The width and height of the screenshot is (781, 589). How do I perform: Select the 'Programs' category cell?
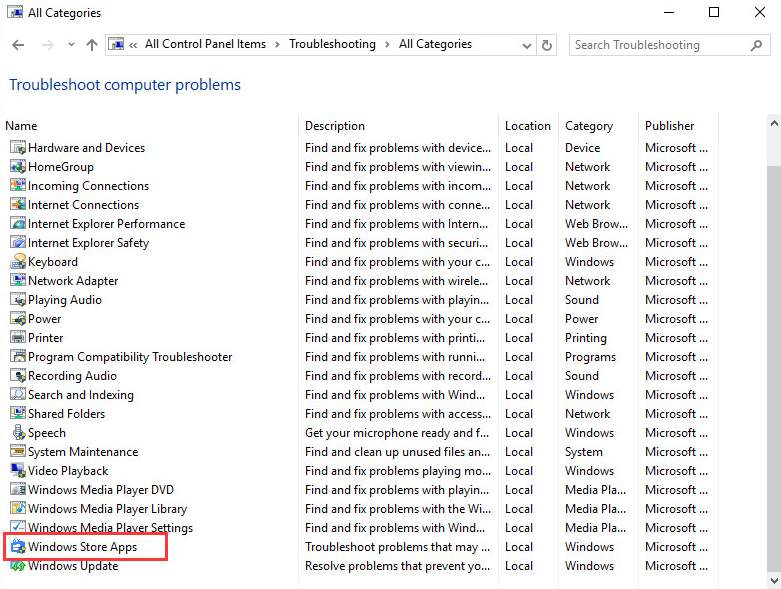(x=590, y=357)
